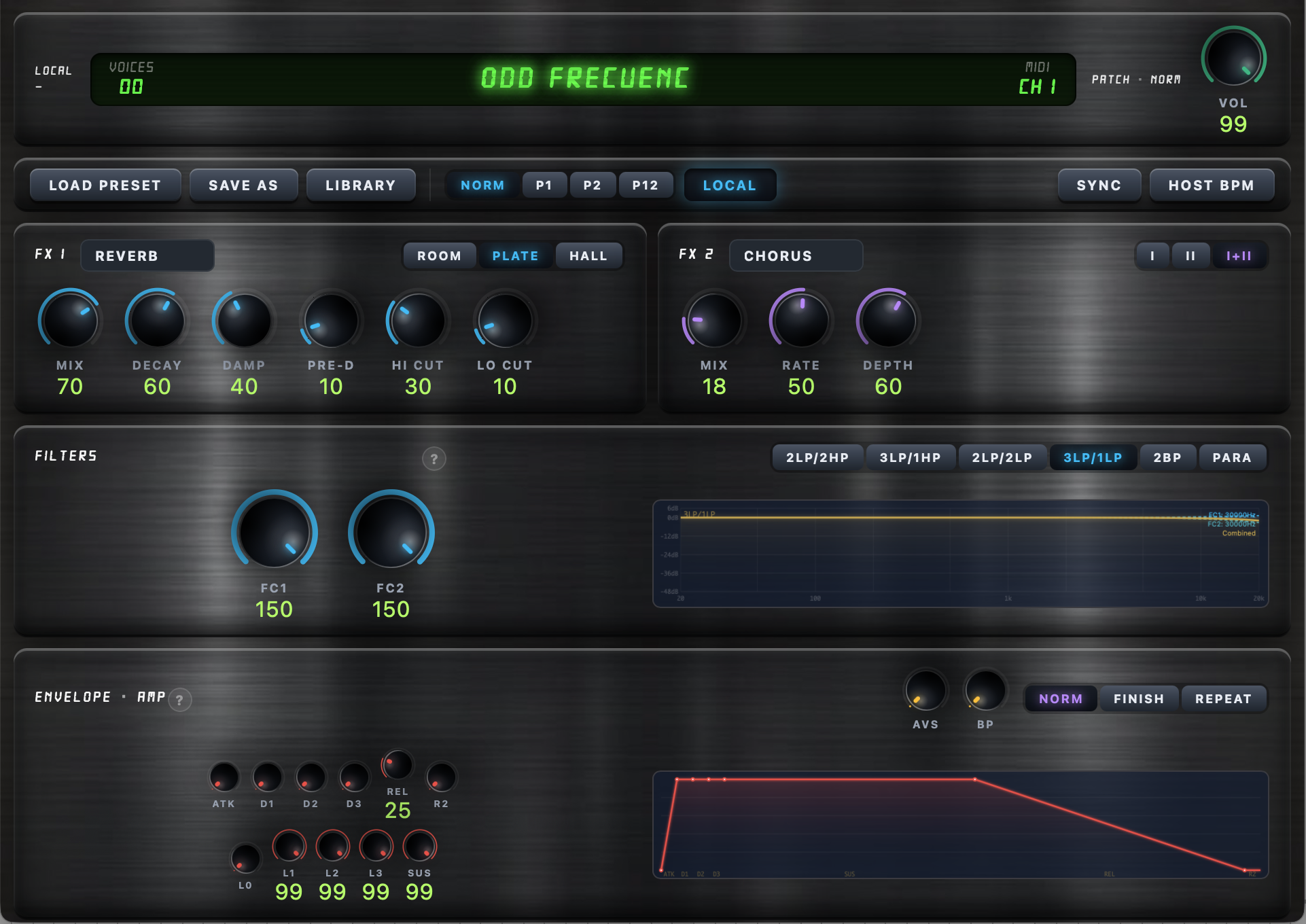Select chorus mode I
Screen dimensions: 1306x924
[1152, 256]
